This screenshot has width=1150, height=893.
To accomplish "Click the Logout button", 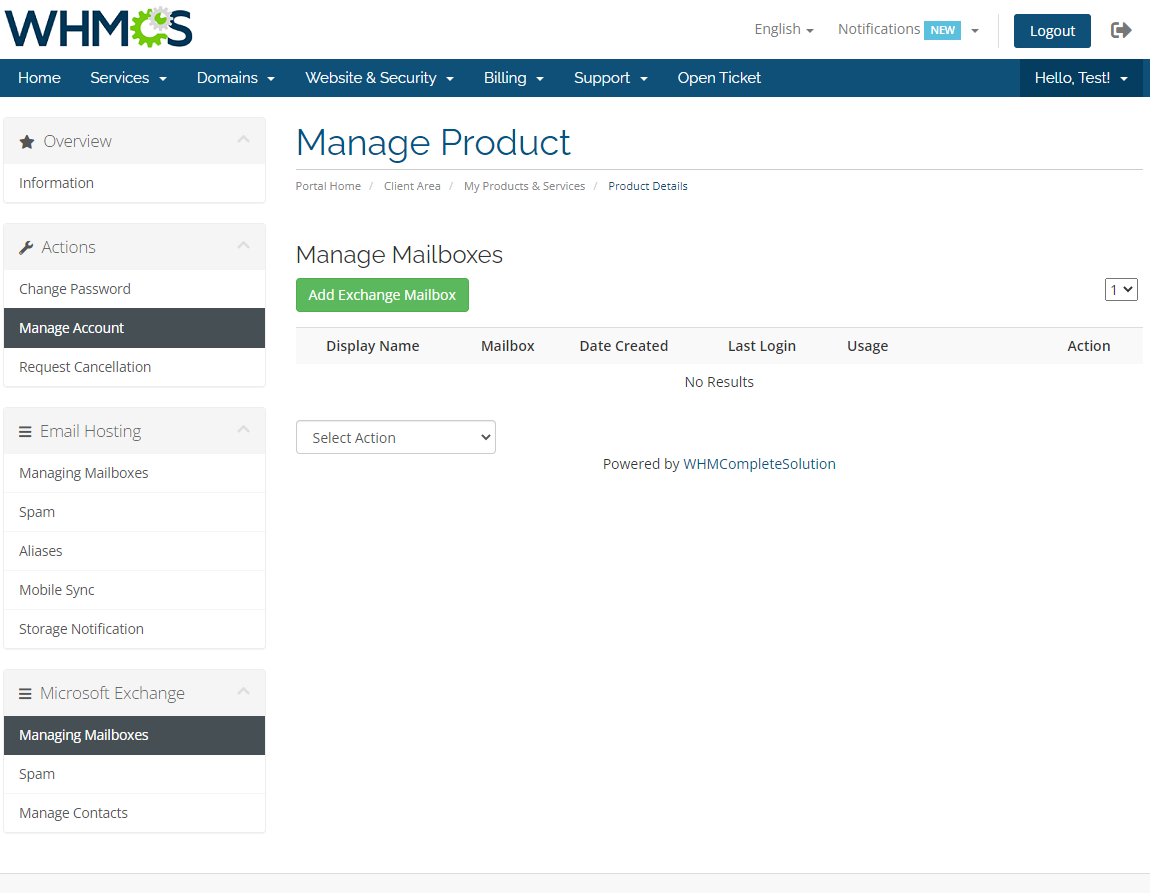I will (1052, 31).
